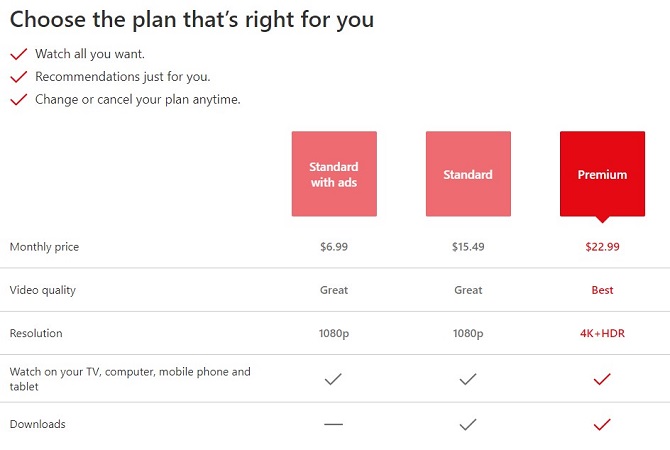The width and height of the screenshot is (670, 450).
Task: Click checkmark next to Recommendations just for you
Action: [18, 77]
